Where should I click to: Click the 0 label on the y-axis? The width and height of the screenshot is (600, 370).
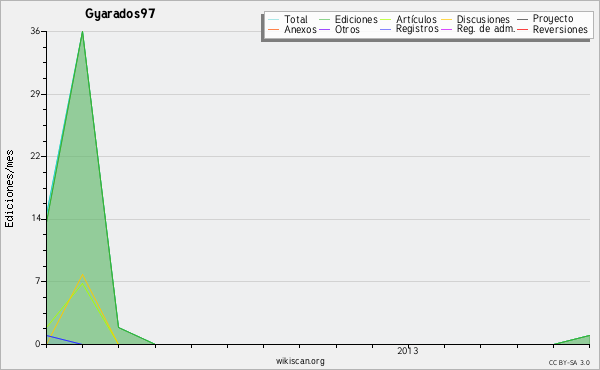(x=38, y=344)
